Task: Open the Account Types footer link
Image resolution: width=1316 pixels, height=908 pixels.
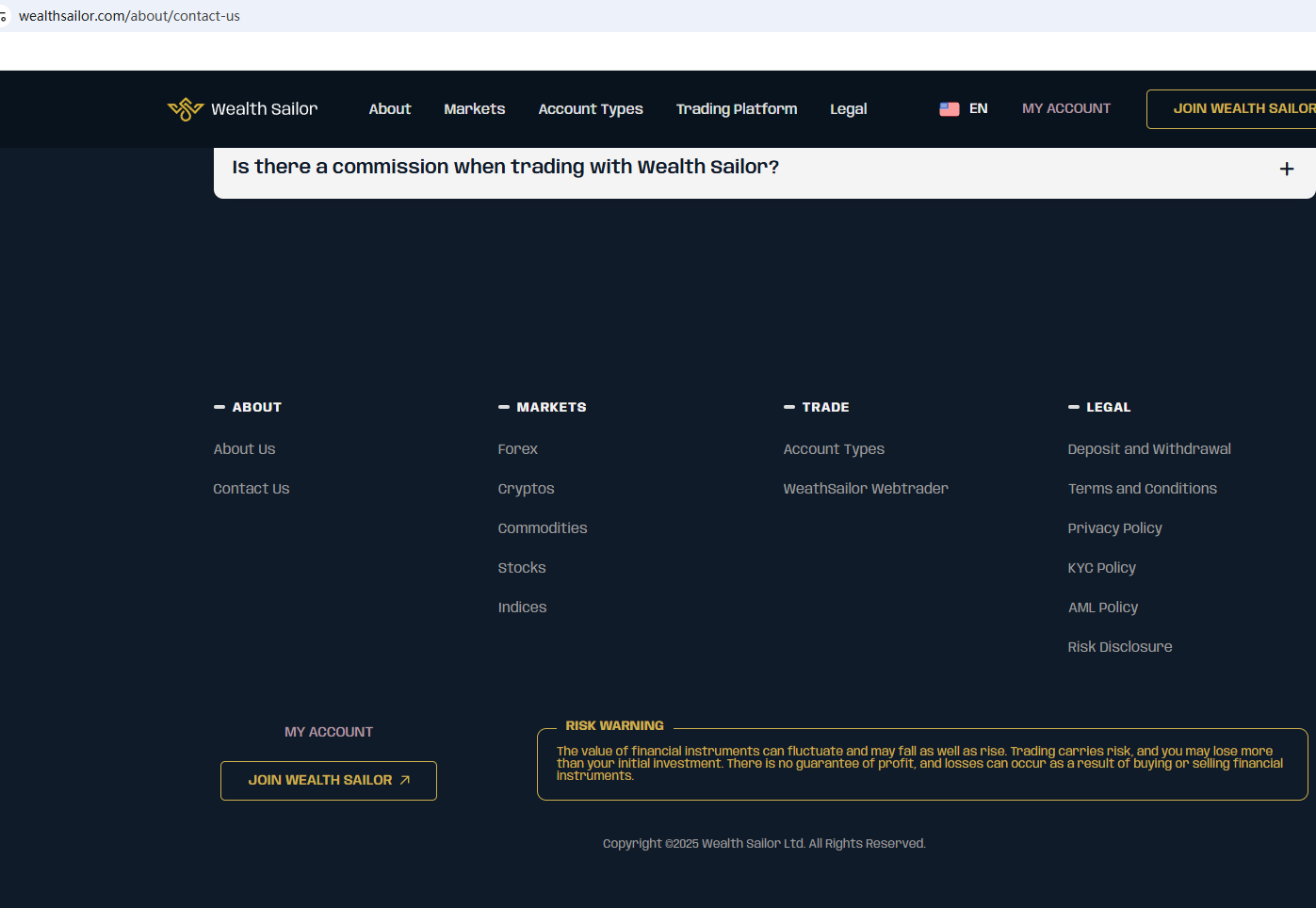Action: (x=835, y=449)
